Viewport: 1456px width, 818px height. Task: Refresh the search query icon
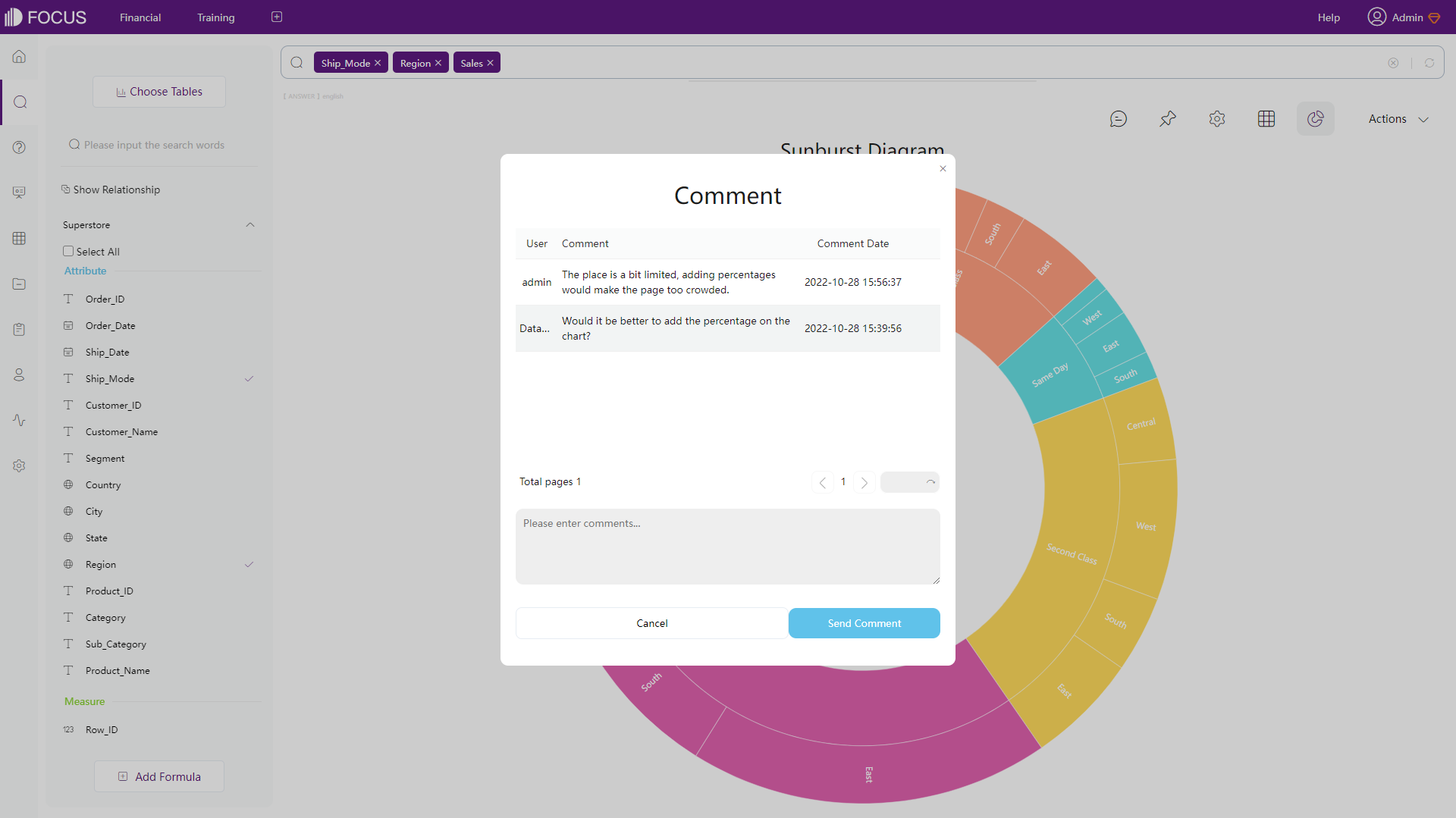click(1429, 63)
